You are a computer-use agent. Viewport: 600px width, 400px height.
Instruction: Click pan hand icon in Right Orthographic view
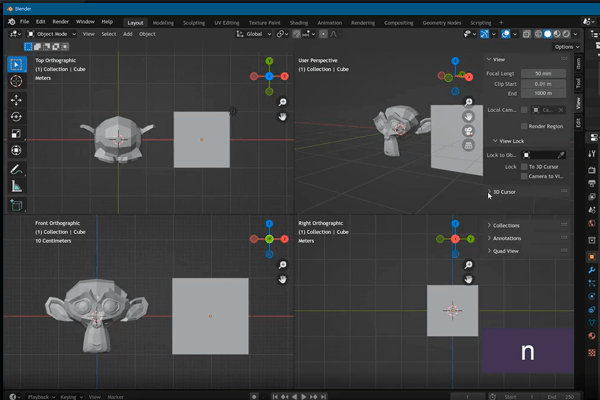point(468,279)
